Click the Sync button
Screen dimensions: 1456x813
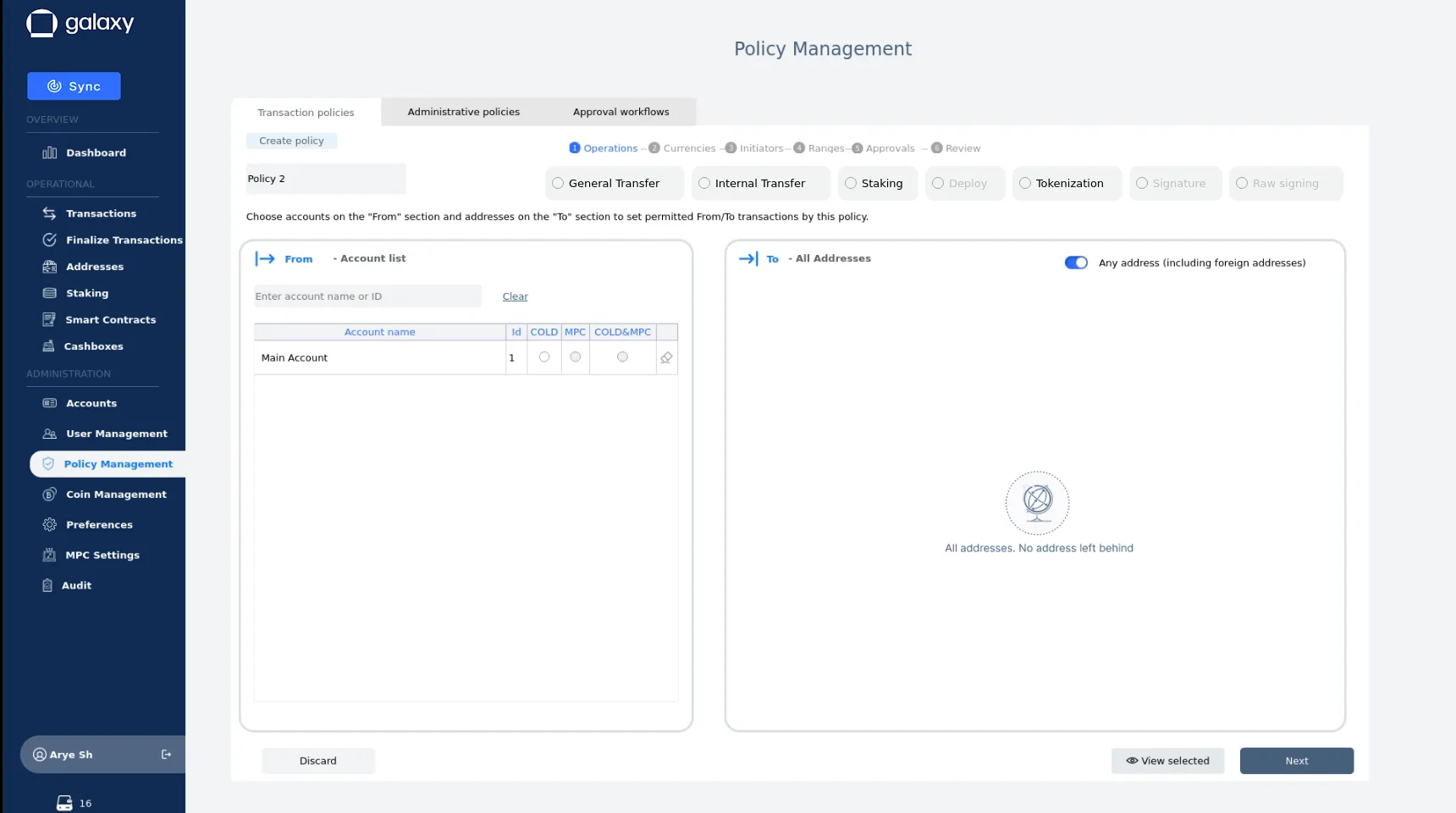click(74, 86)
